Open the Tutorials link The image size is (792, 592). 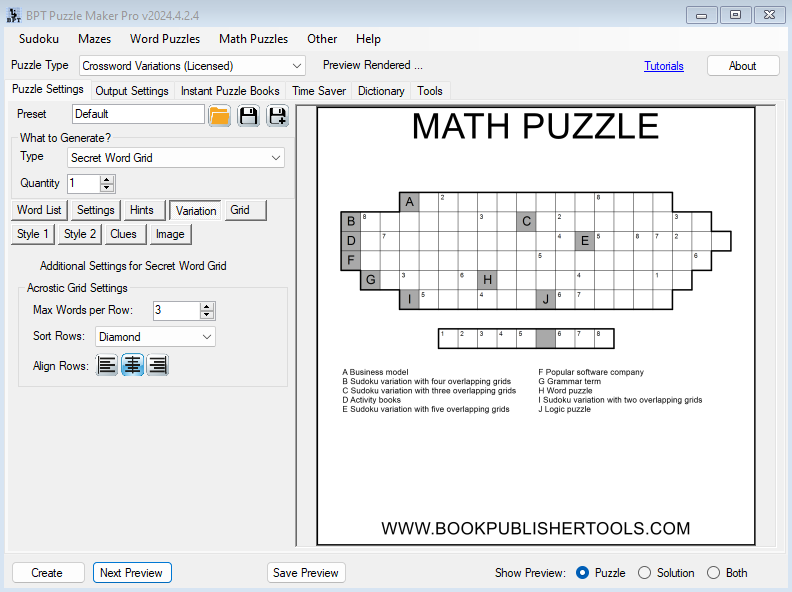coord(664,66)
